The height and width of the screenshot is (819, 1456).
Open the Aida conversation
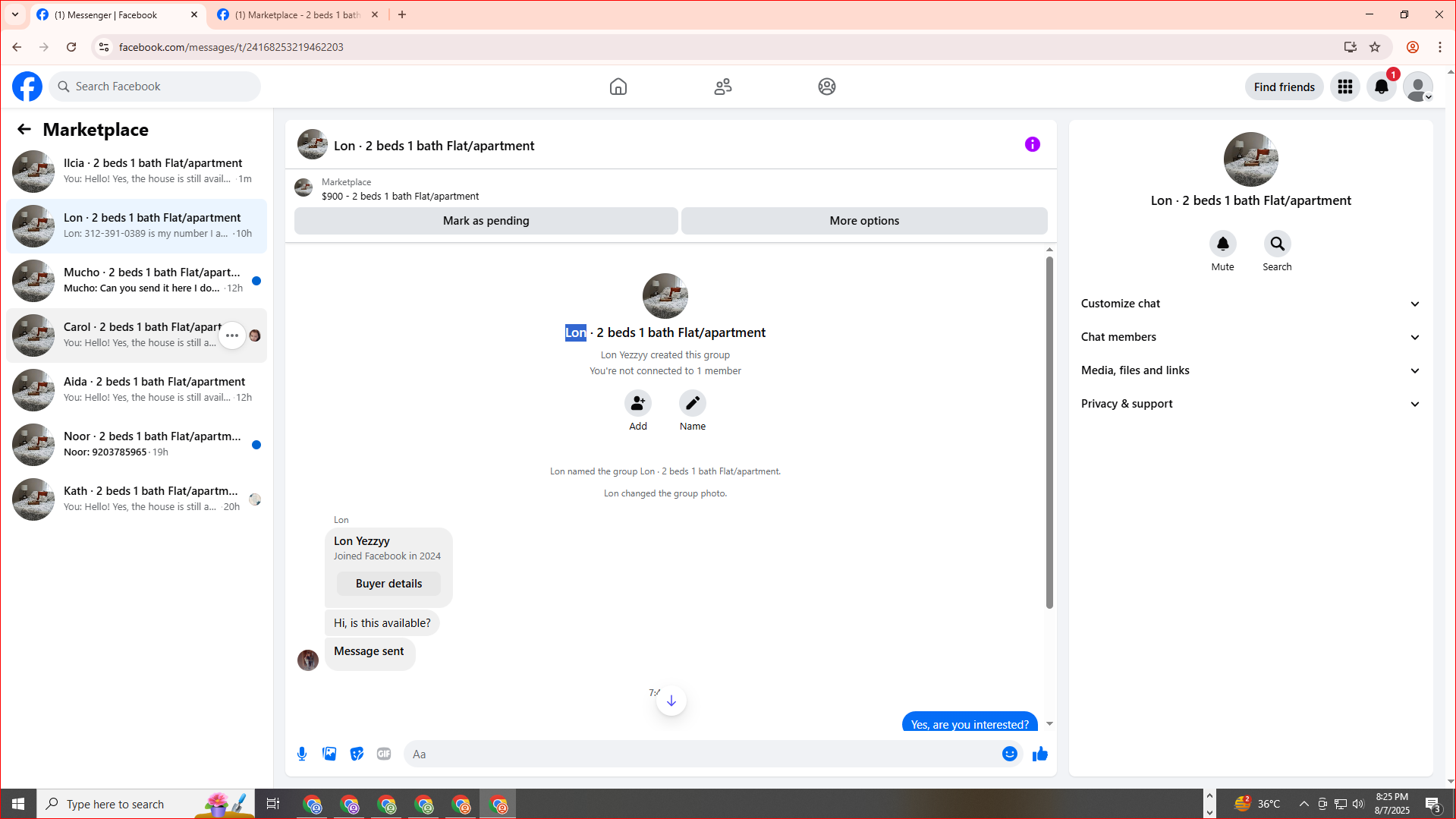tap(137, 390)
